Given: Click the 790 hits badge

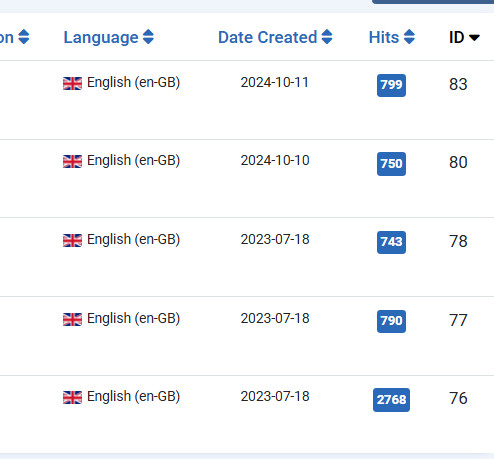Looking at the screenshot, I should tap(391, 321).
